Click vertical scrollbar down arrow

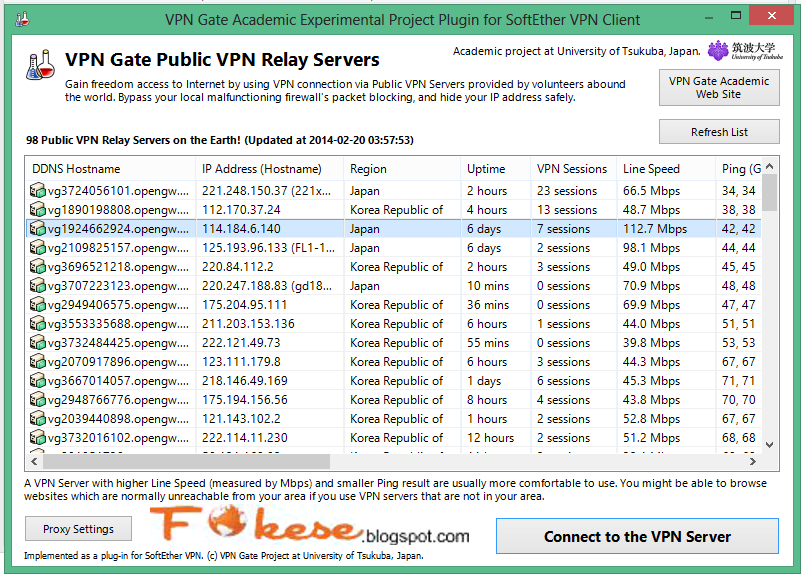click(770, 444)
